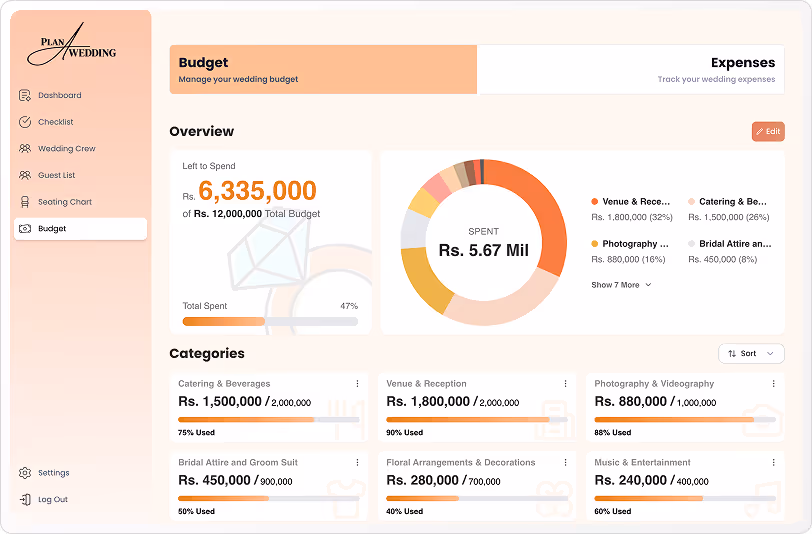The image size is (812, 534).
Task: Open Bridal Attire and Groom Suit options menu
Action: pos(357,463)
